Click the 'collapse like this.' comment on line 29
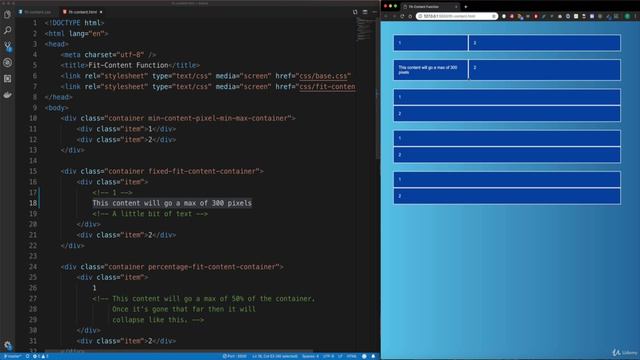This screenshot has width=640, height=360. [150, 320]
